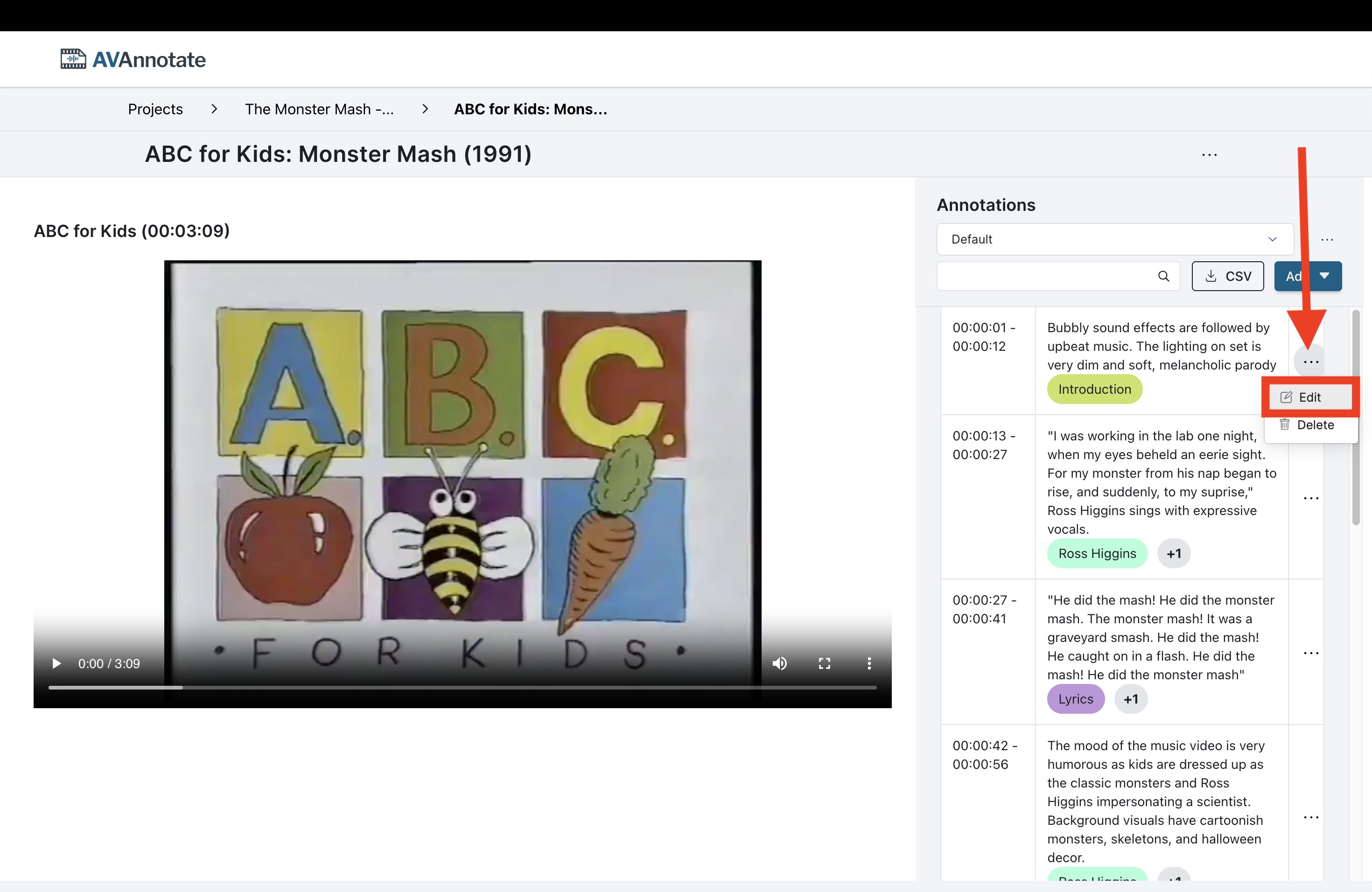Mute the video with speaker icon
This screenshot has height=892, width=1372.
[779, 663]
